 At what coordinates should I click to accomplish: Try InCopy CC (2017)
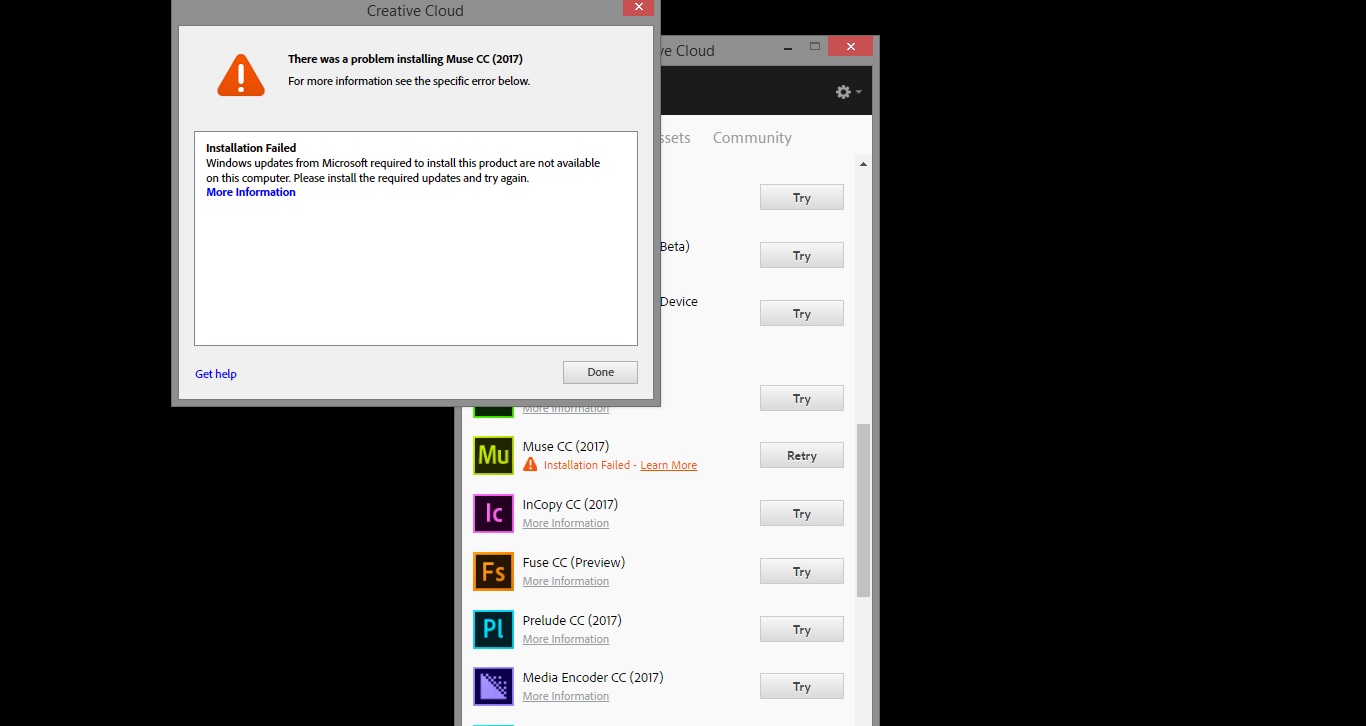[x=802, y=513]
